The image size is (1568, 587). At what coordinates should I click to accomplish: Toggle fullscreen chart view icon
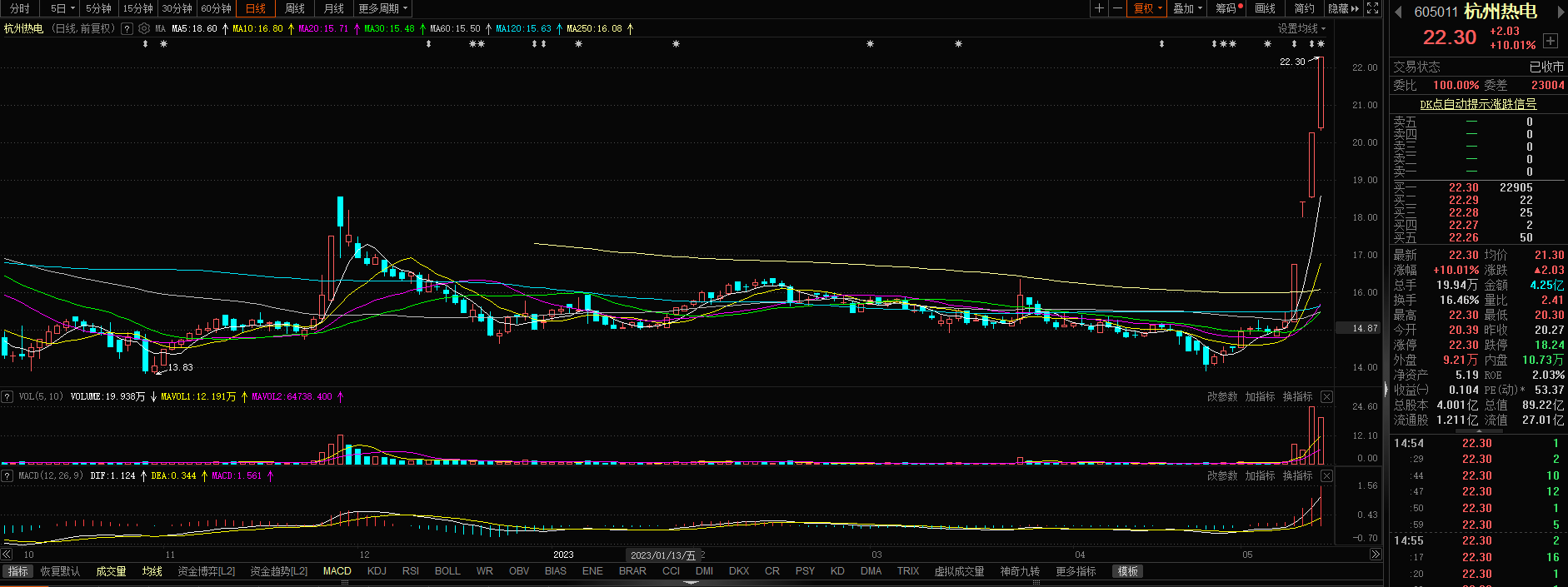[1373, 8]
